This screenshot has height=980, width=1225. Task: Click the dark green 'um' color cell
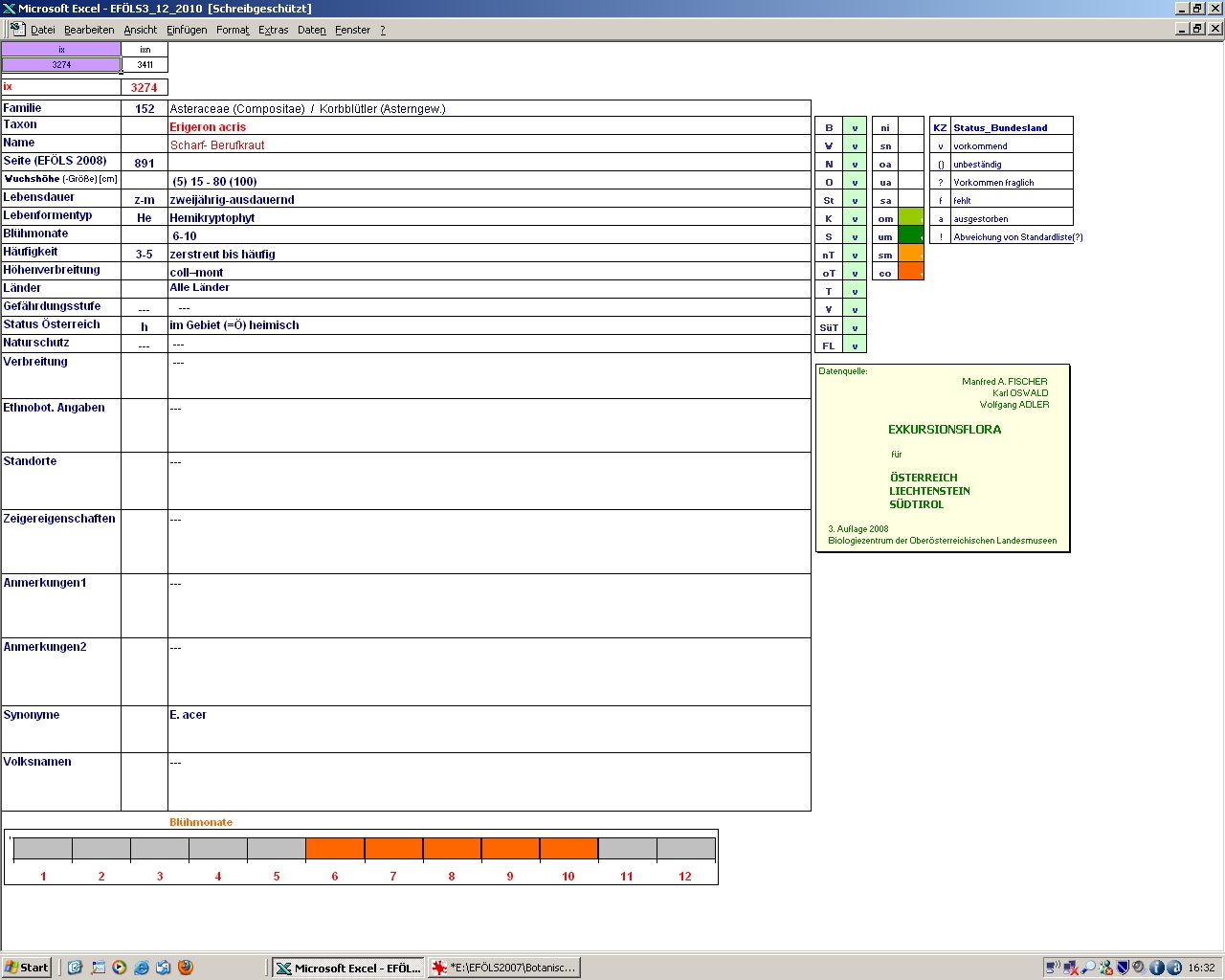pyautogui.click(x=911, y=236)
